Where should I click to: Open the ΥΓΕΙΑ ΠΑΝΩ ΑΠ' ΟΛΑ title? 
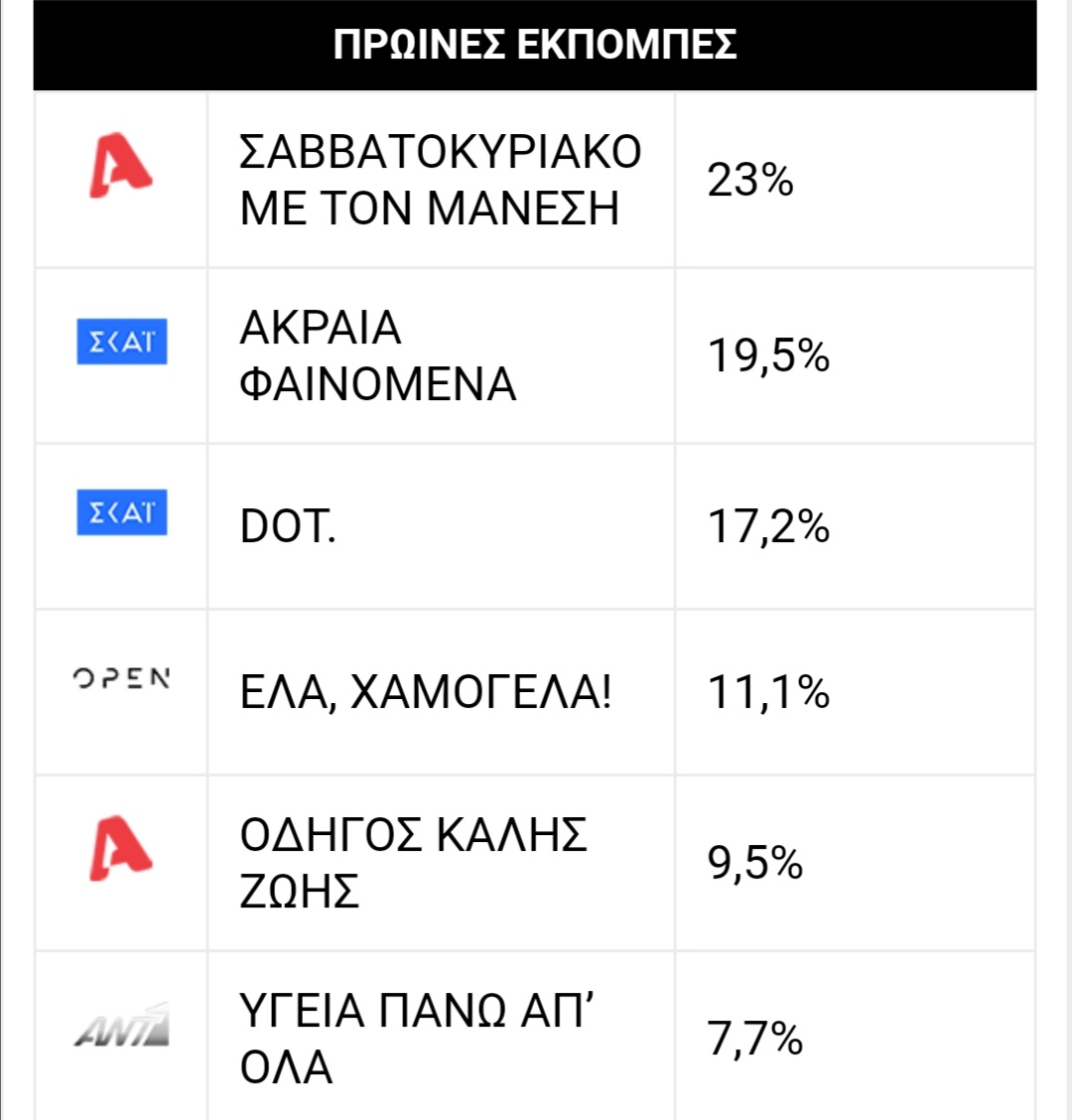tap(416, 1040)
